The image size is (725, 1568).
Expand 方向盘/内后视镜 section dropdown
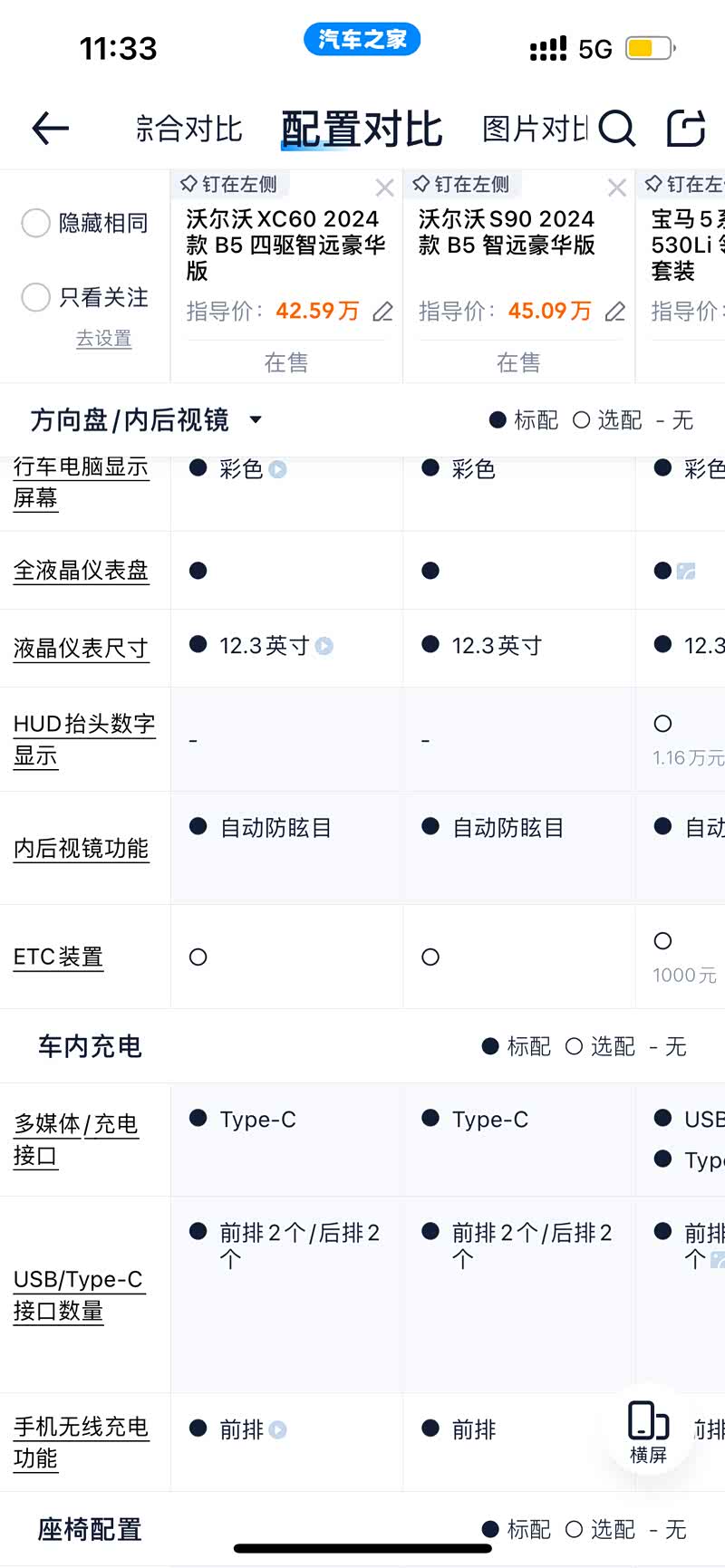(x=256, y=419)
